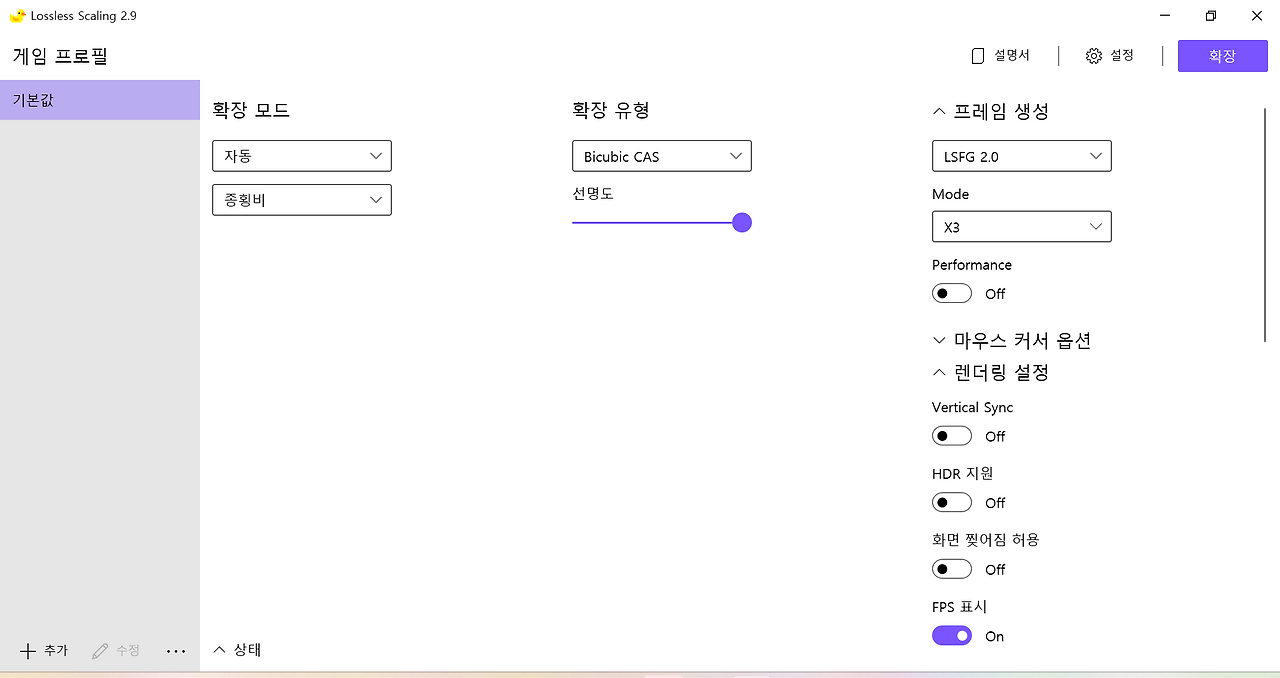The image size is (1280, 678).
Task: Expand the 마우스 커서 옵션 section
Action: coord(938,340)
